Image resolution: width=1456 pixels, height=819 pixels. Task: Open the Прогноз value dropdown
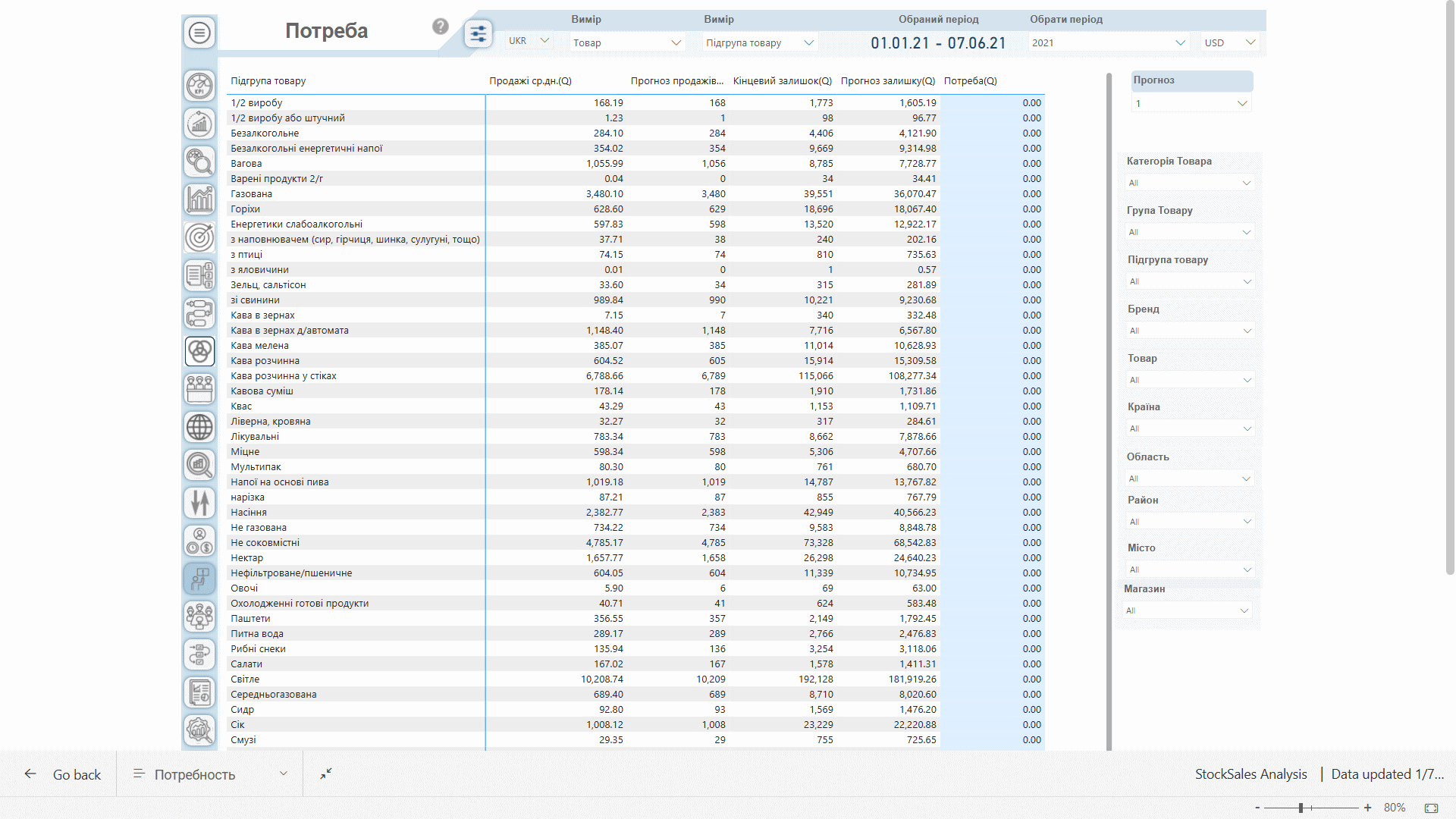click(x=1191, y=103)
